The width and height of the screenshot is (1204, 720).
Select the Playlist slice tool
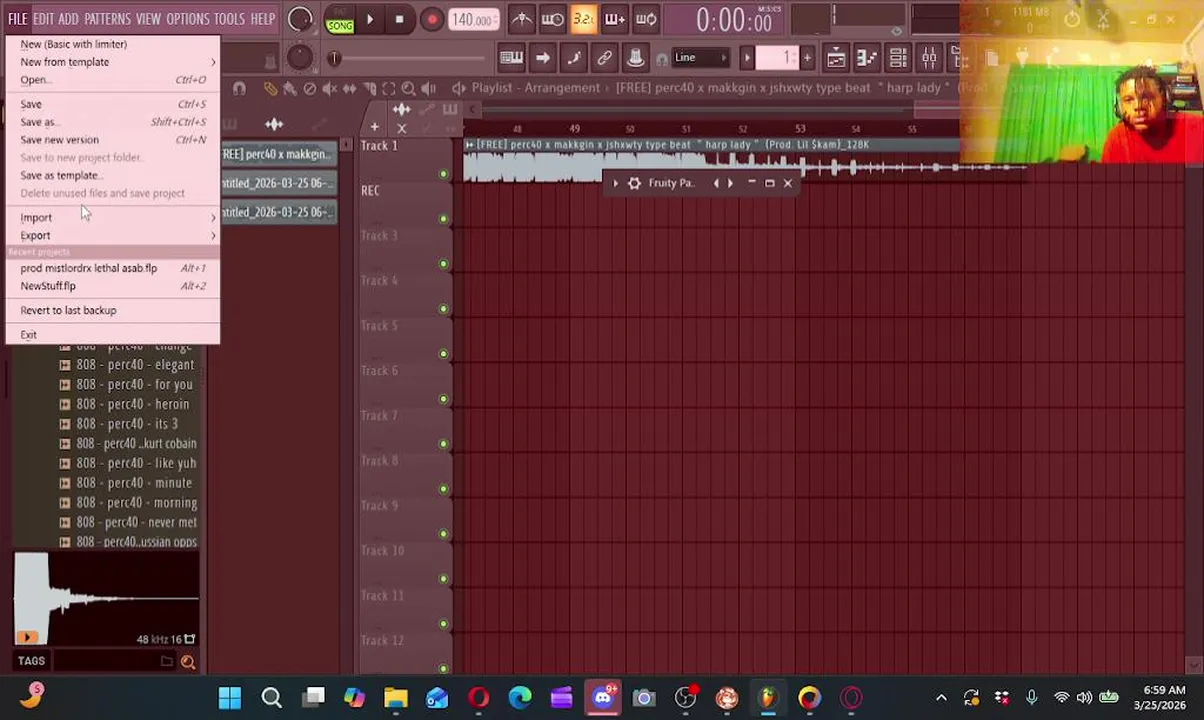(x=369, y=89)
